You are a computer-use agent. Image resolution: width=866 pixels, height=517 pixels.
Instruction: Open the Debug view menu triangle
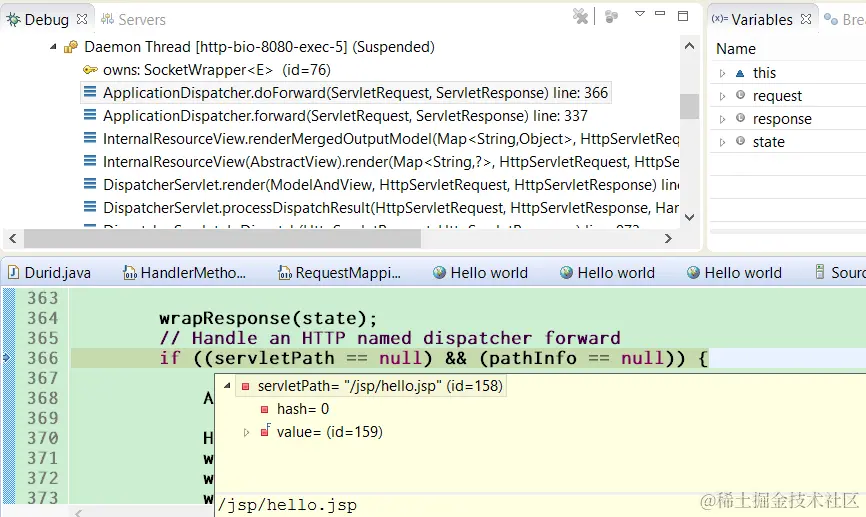point(640,14)
